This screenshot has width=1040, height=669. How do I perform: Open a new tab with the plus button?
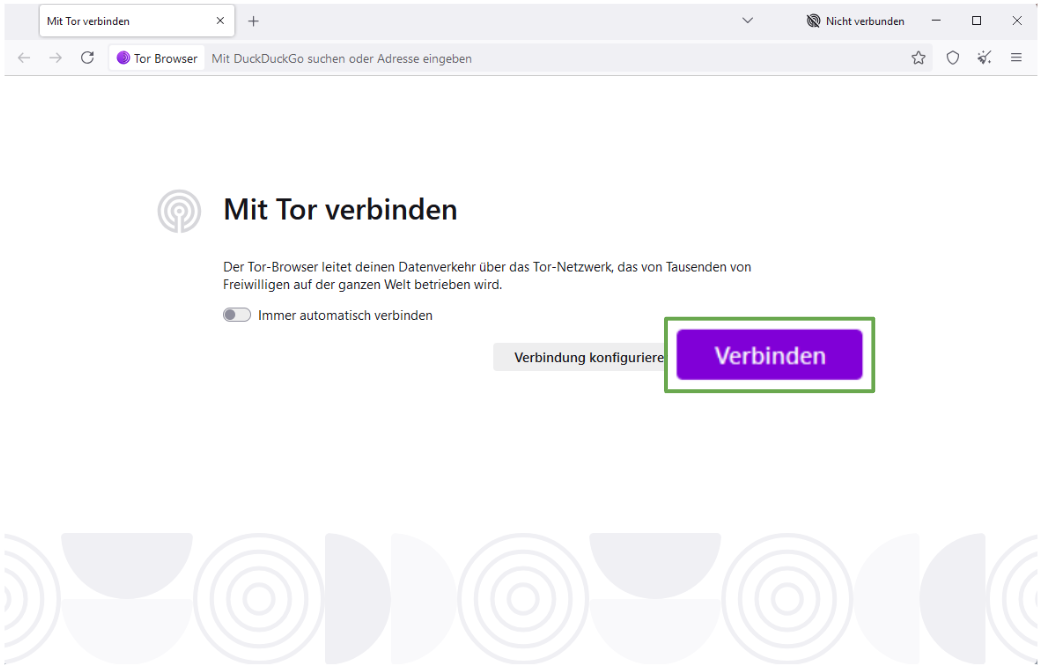tap(253, 20)
